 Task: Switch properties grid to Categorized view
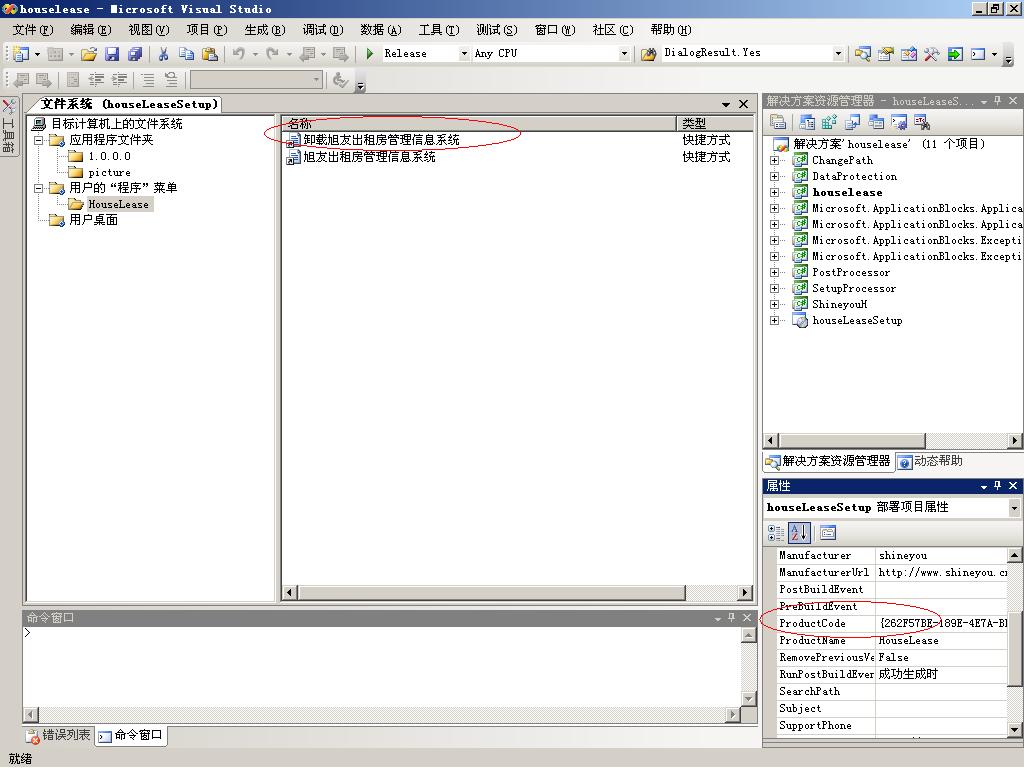[776, 533]
